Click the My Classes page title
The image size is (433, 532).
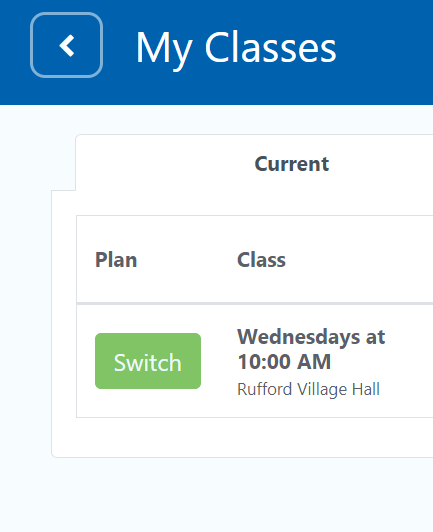236,48
